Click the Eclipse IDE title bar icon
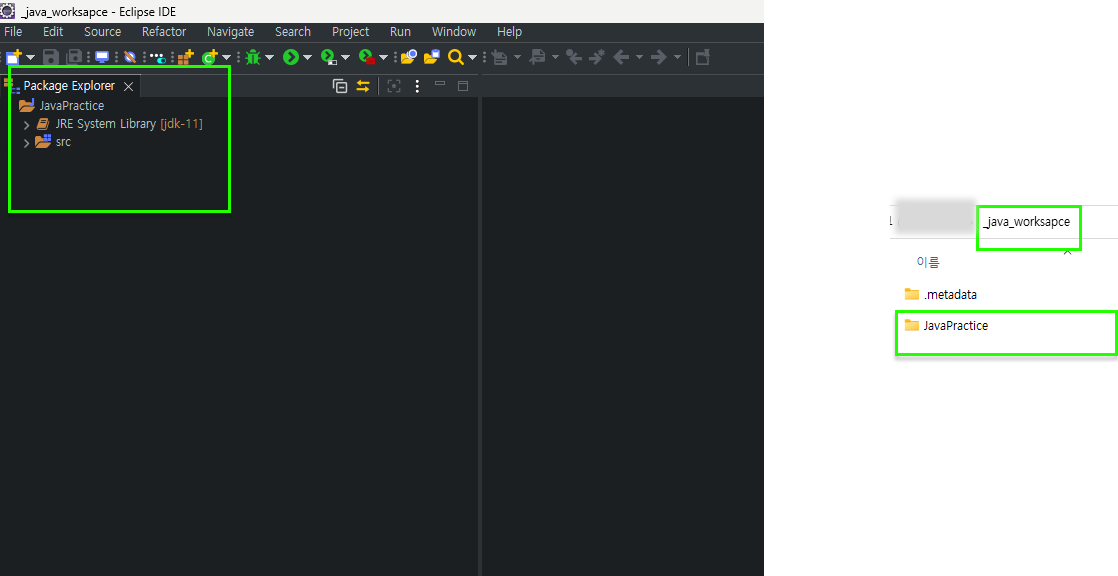The image size is (1118, 576). click(x=8, y=11)
